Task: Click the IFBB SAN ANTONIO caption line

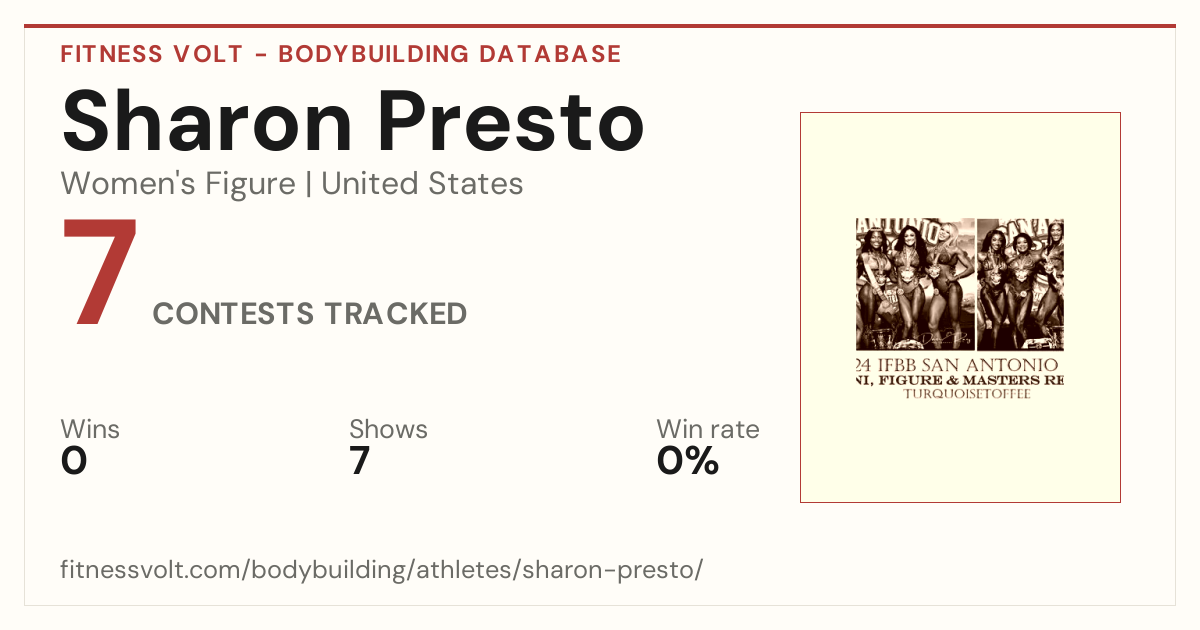Action: click(960, 364)
